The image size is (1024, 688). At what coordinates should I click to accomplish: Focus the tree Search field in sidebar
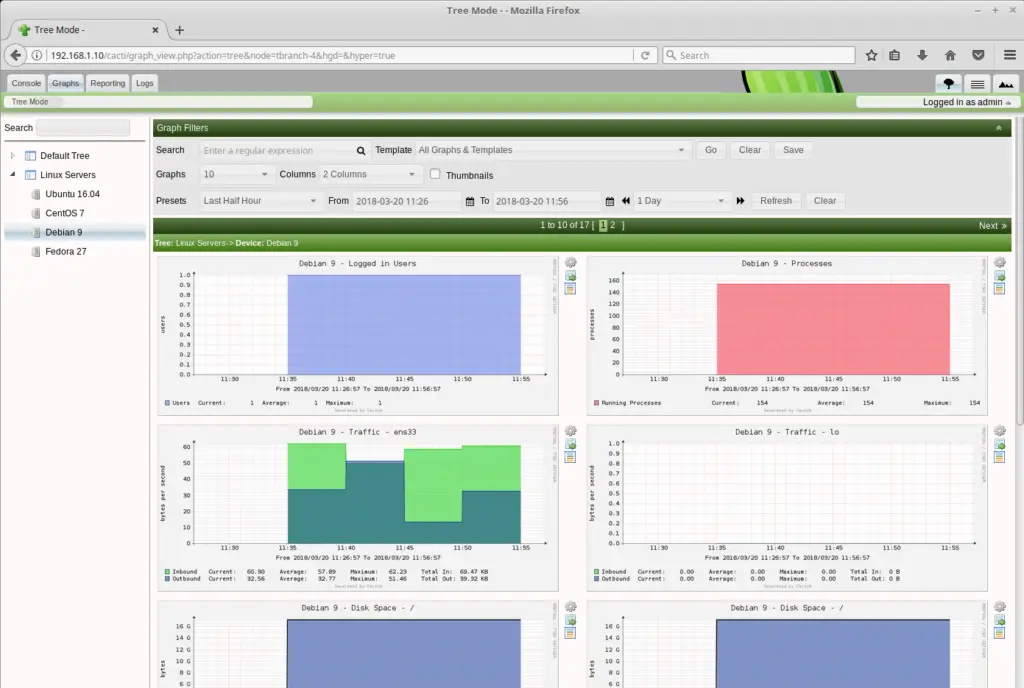pyautogui.click(x=83, y=128)
